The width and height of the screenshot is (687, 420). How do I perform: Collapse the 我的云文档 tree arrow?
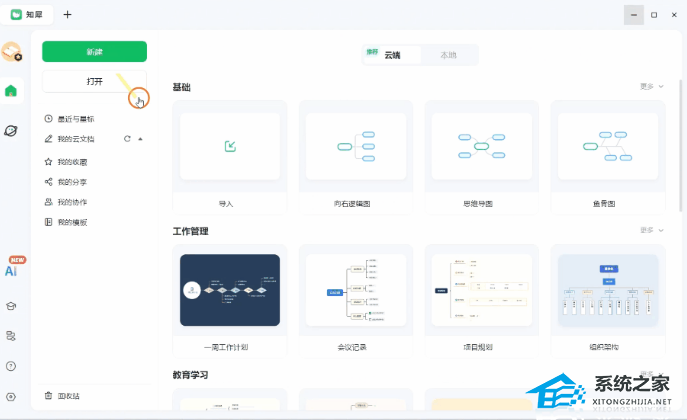pos(140,139)
